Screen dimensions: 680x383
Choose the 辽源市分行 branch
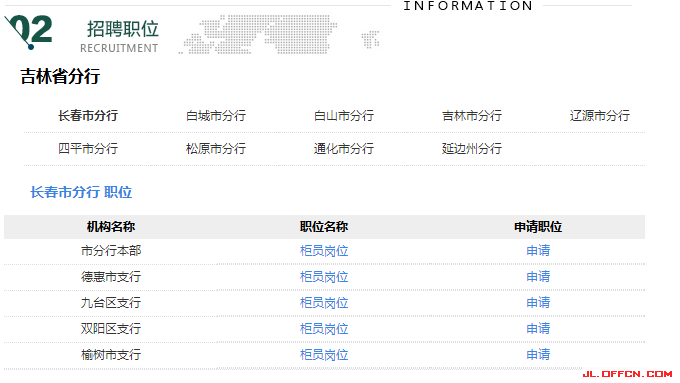[x=600, y=116]
